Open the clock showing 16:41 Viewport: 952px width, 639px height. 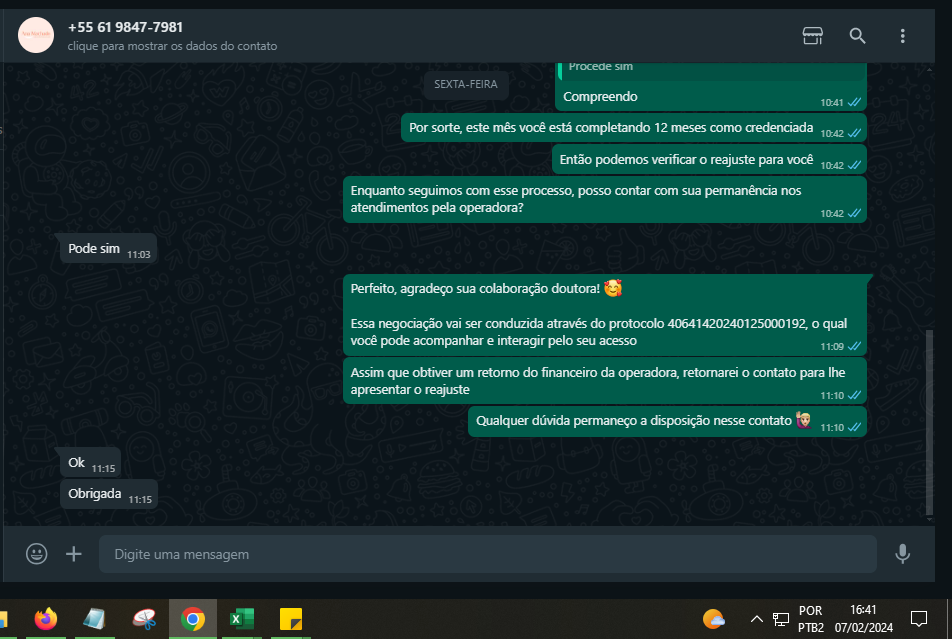coord(863,619)
